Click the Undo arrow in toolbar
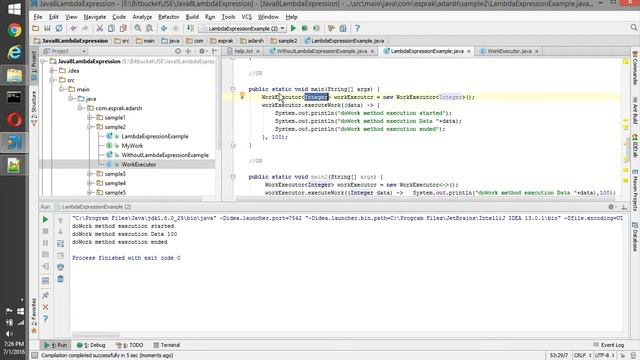The height and width of the screenshot is (360, 640). click(x=73, y=29)
